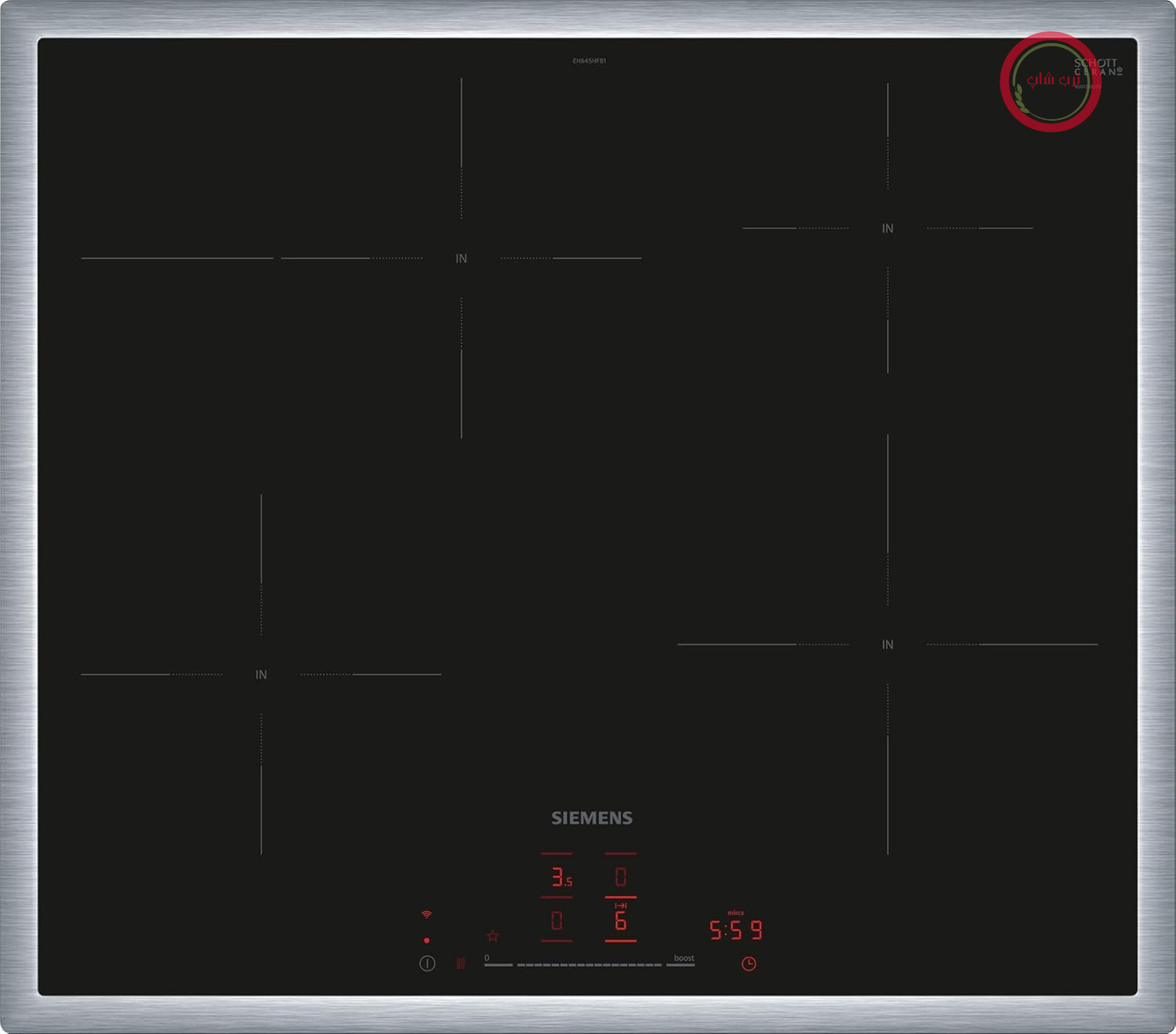Click the IN marker of front-left zone

tap(261, 674)
